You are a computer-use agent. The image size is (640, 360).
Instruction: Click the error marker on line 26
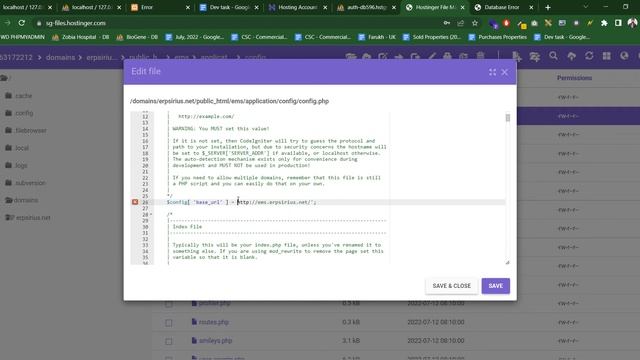[x=135, y=202]
